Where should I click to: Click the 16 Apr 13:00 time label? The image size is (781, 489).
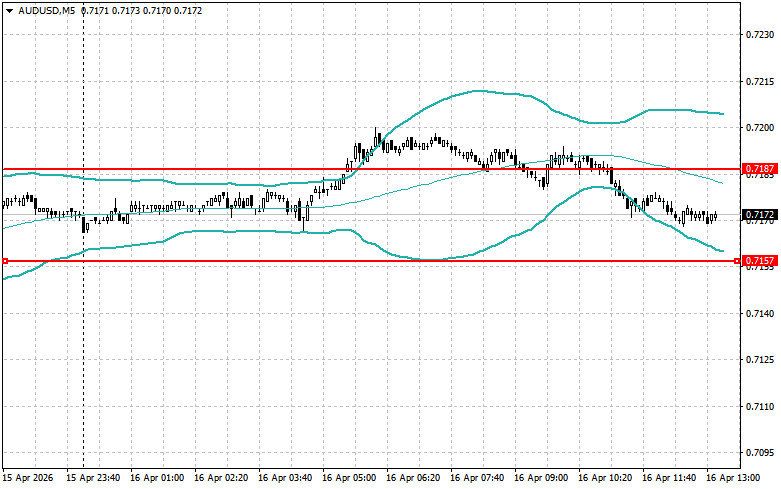tap(733, 478)
